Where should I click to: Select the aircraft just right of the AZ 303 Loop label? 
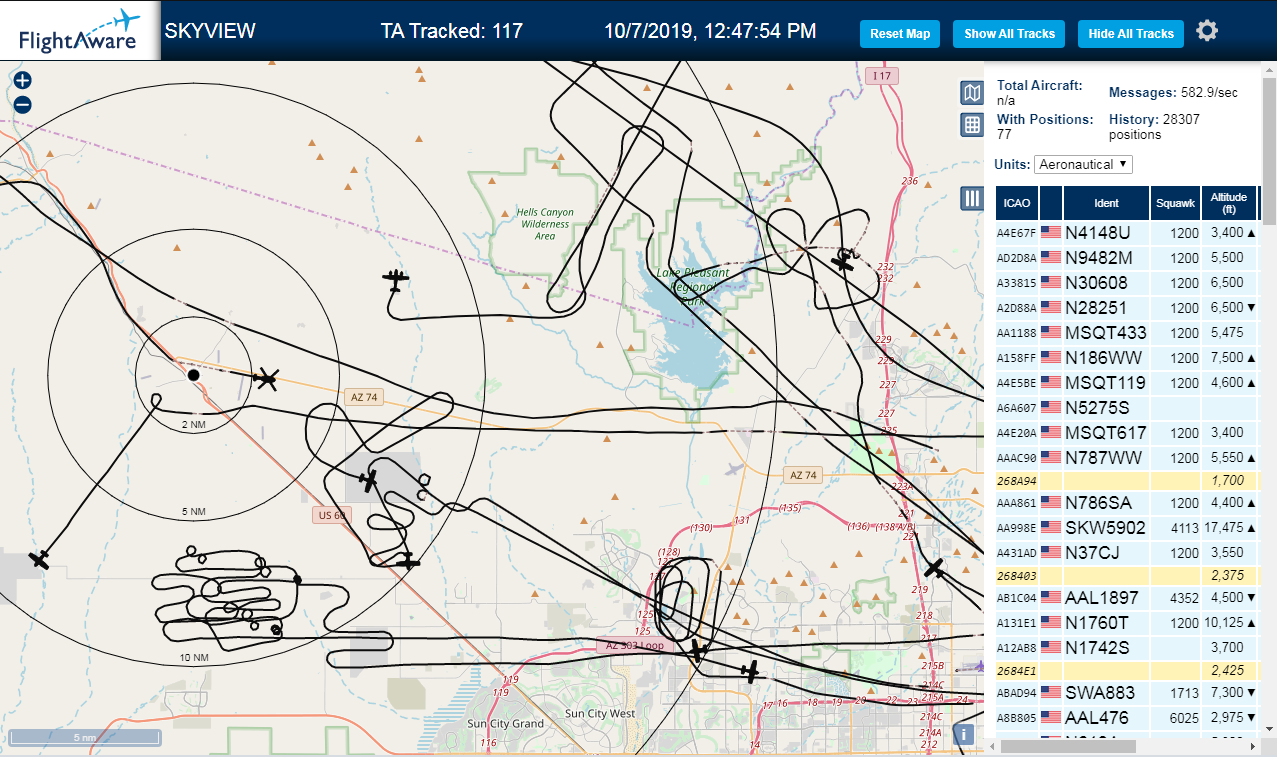pos(698,651)
